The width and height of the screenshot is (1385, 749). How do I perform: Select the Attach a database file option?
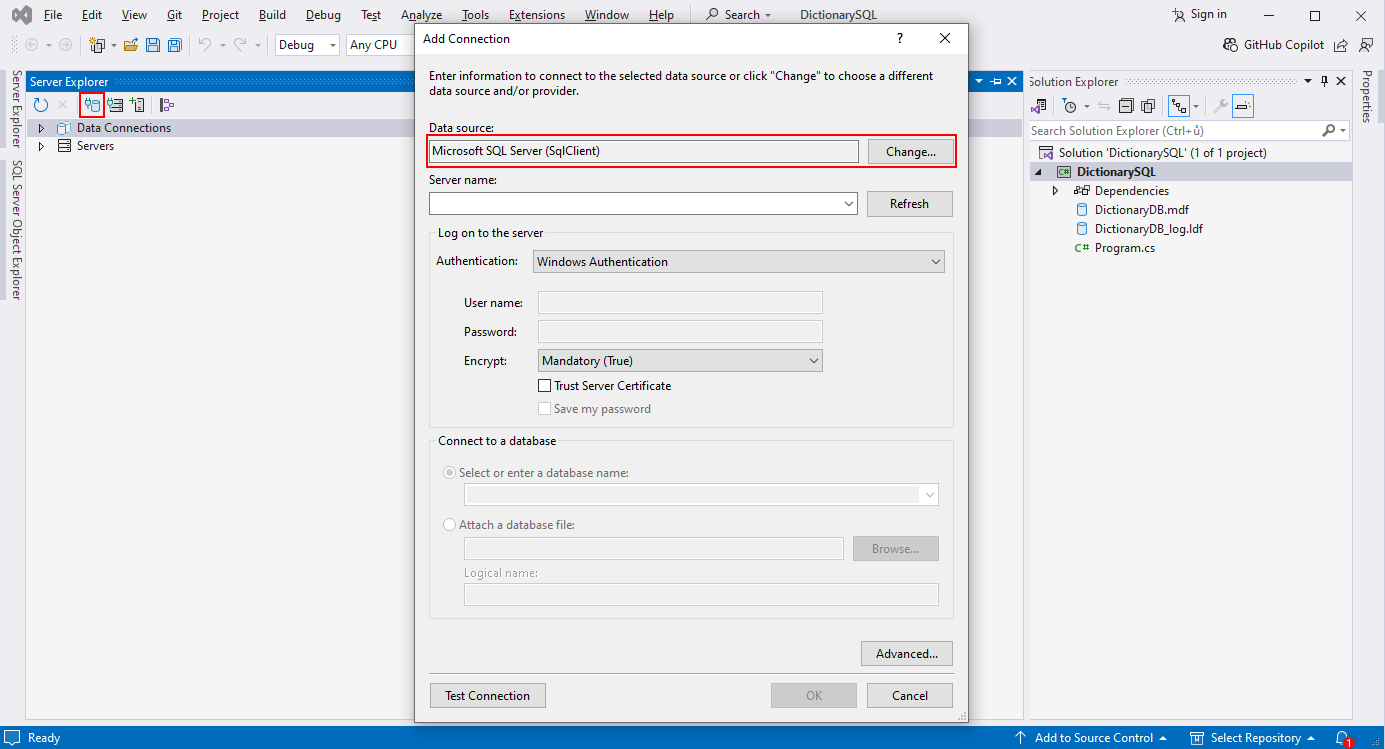(449, 524)
